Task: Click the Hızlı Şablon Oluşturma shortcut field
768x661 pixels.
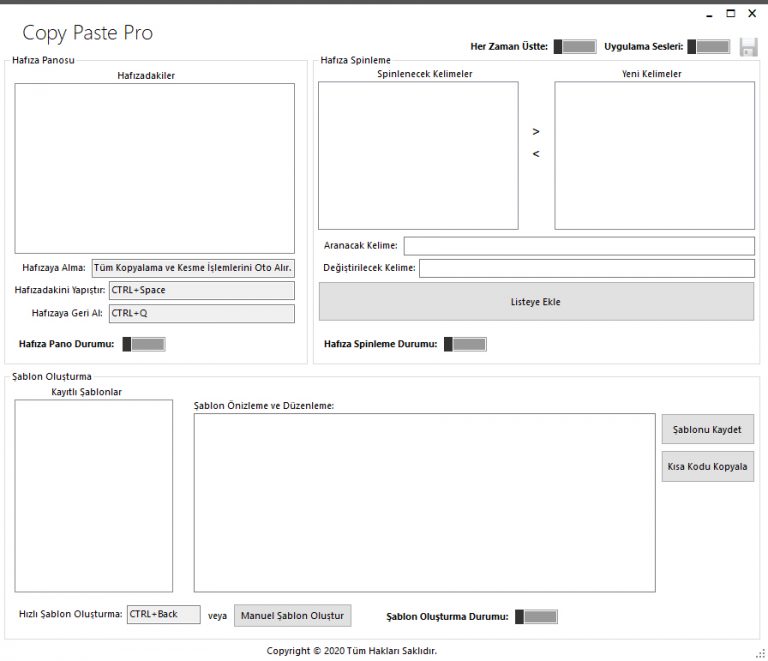Action: (164, 614)
